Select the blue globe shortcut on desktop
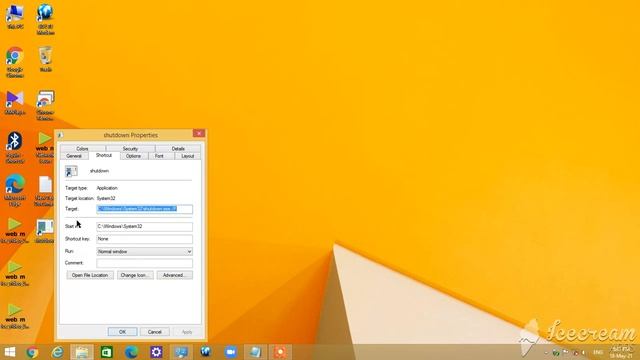Viewport: 640px width, 360px height. pos(45,19)
